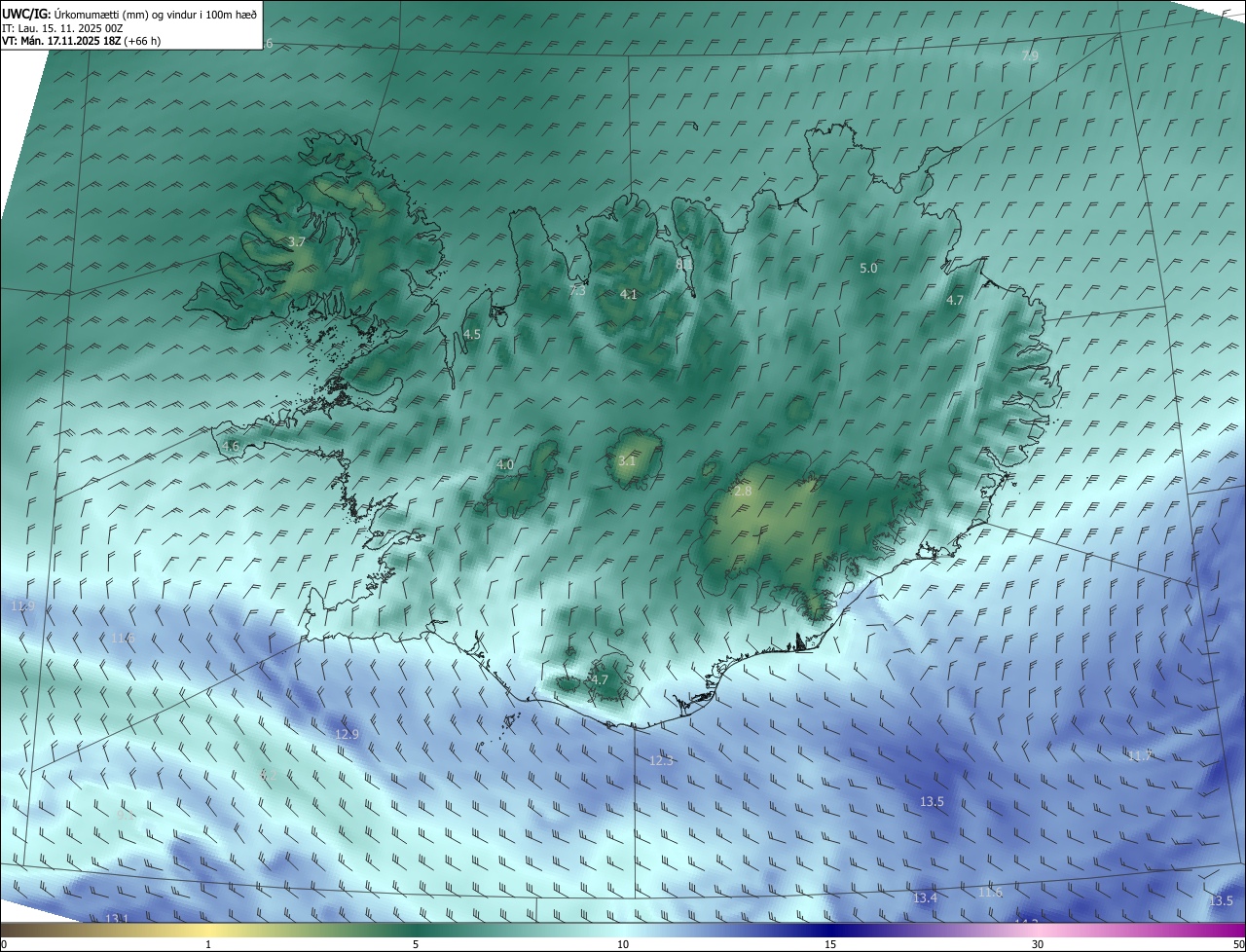Click the title line starting 'UWC/IG: Úrkomumætti (mm)'
This screenshot has width=1246, height=952.
click(129, 15)
